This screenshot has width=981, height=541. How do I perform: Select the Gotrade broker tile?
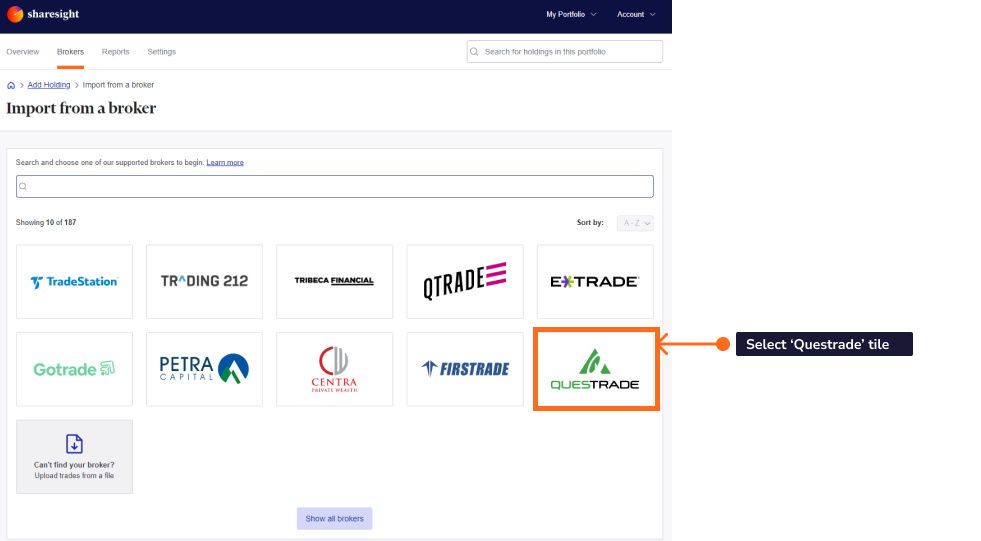tap(74, 369)
